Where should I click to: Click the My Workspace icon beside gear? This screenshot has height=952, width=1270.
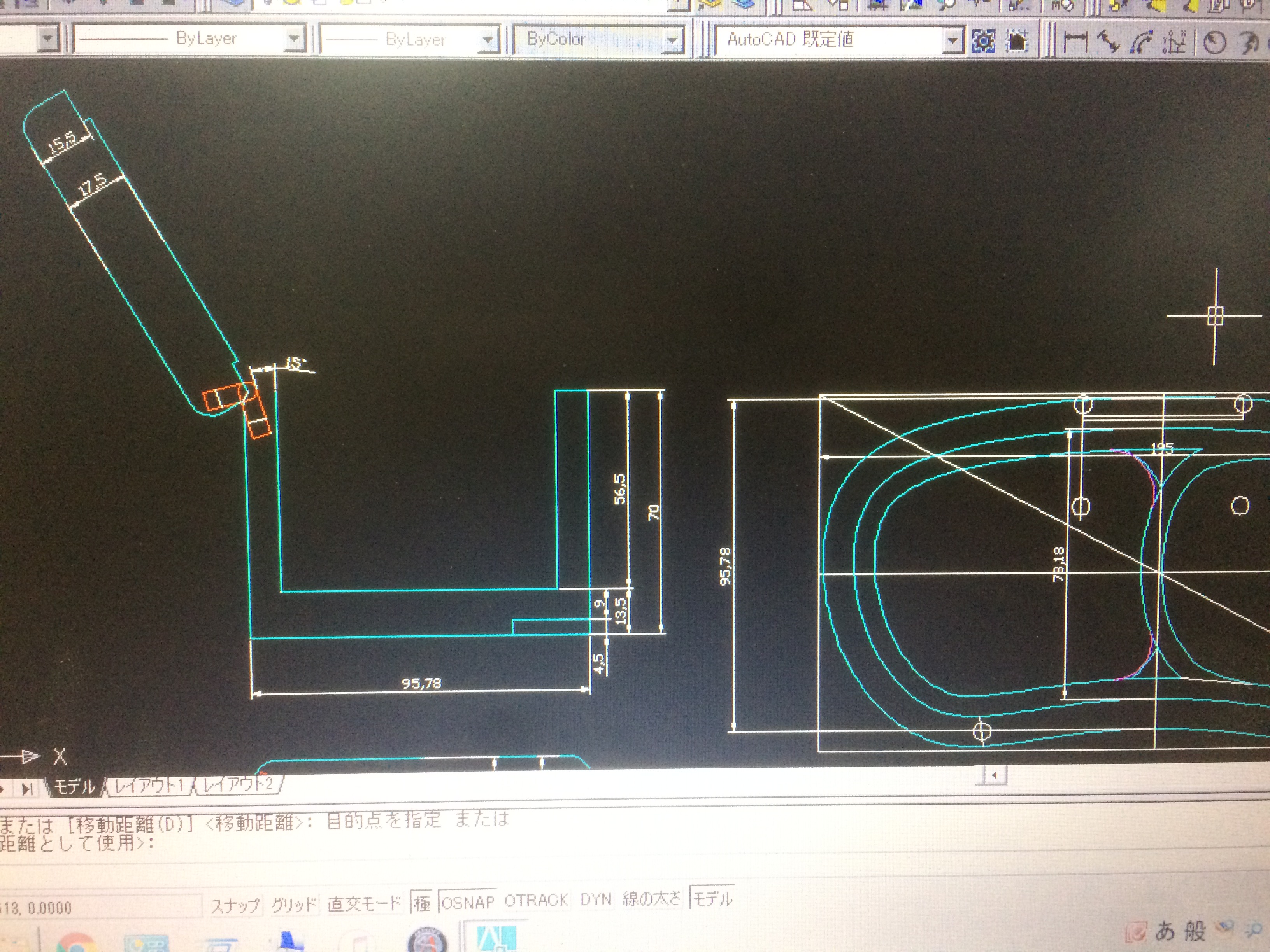pos(1017,41)
